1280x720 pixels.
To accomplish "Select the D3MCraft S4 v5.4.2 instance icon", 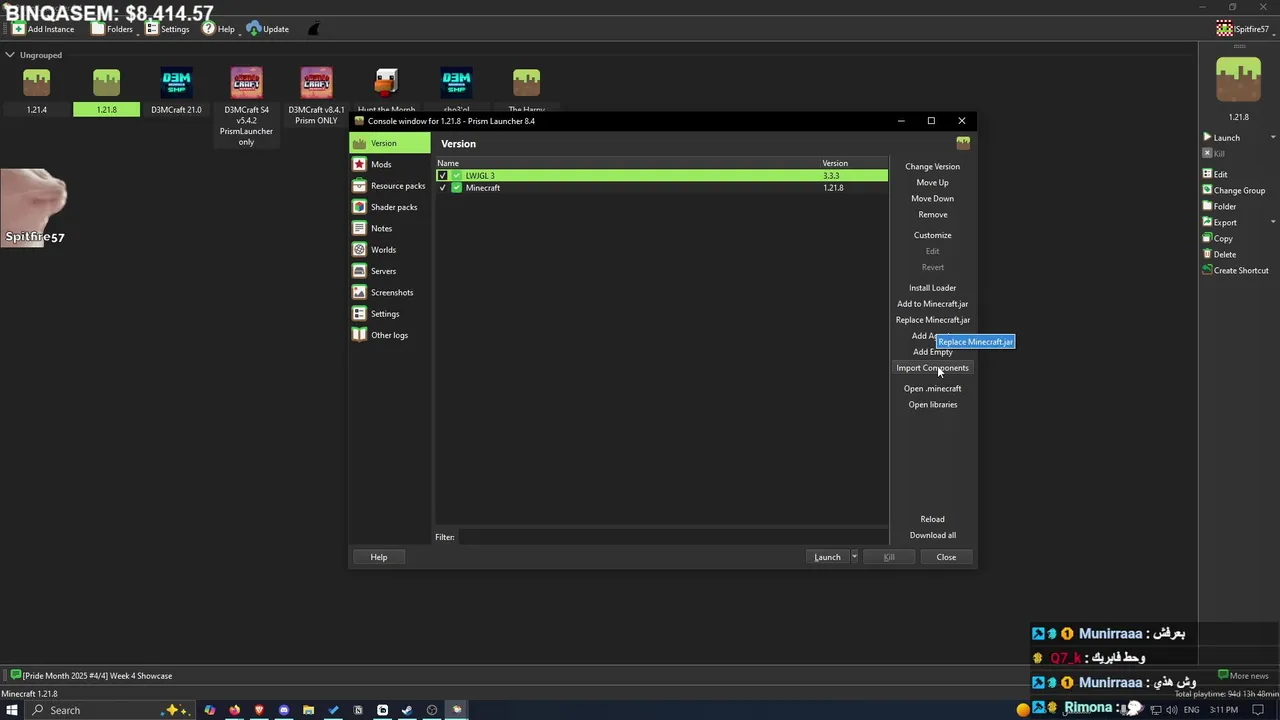I will pos(246,84).
